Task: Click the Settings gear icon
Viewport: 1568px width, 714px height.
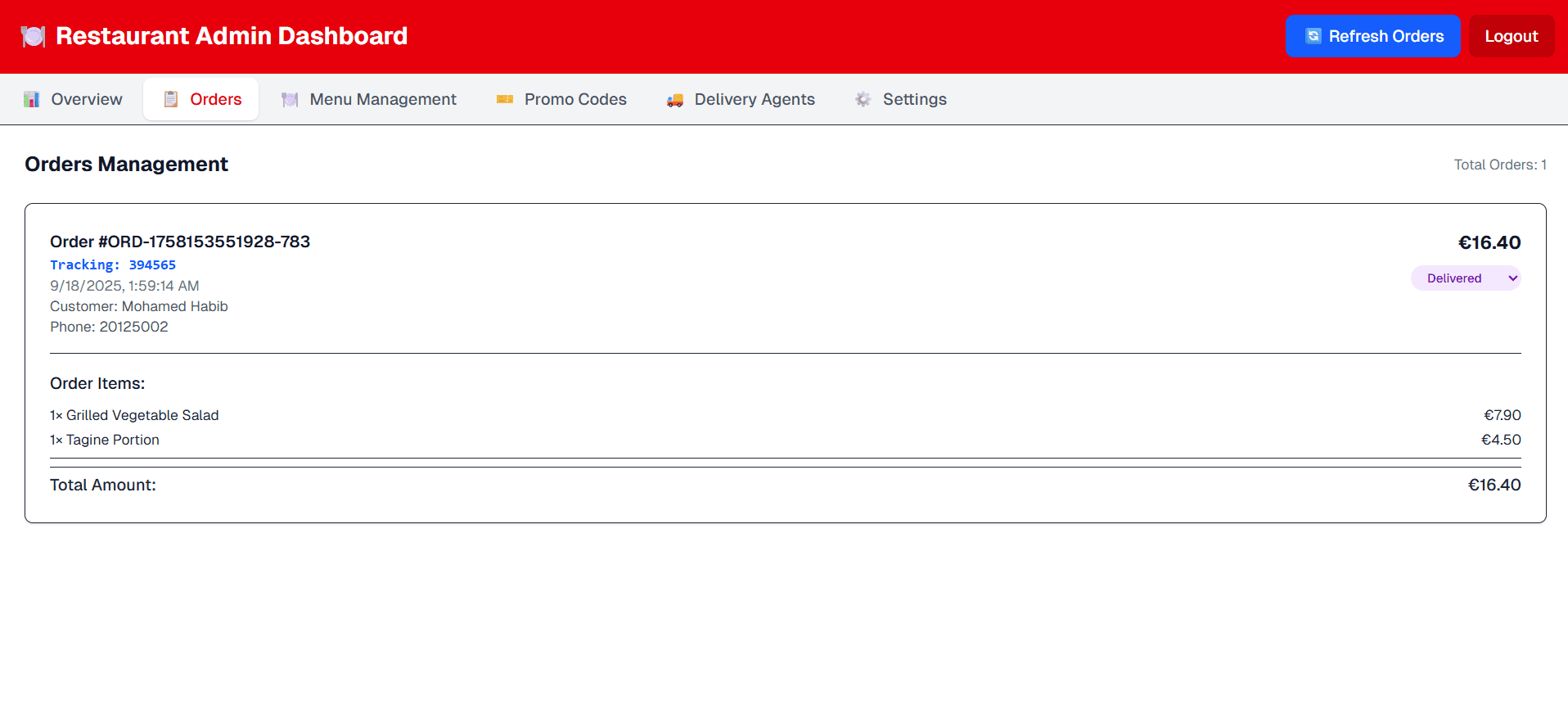Action: pos(863,99)
